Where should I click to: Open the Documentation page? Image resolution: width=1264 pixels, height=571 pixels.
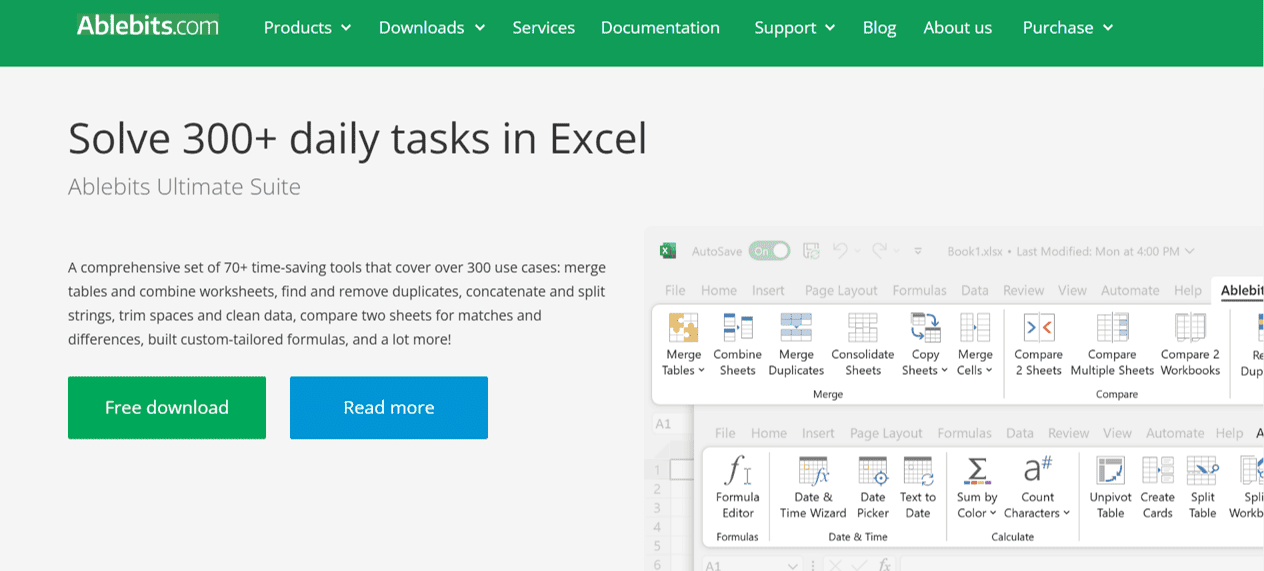coord(660,28)
